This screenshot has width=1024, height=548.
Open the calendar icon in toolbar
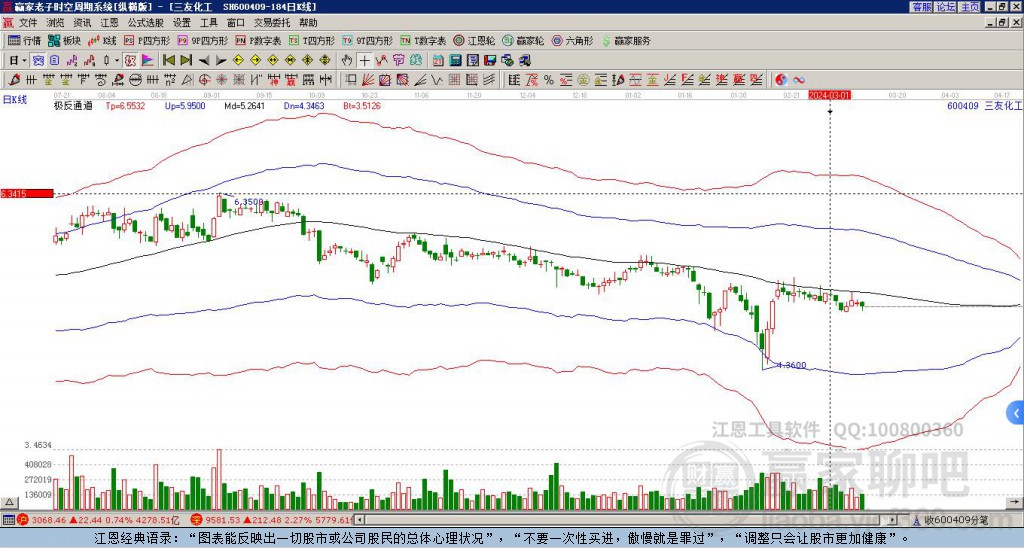(x=438, y=61)
